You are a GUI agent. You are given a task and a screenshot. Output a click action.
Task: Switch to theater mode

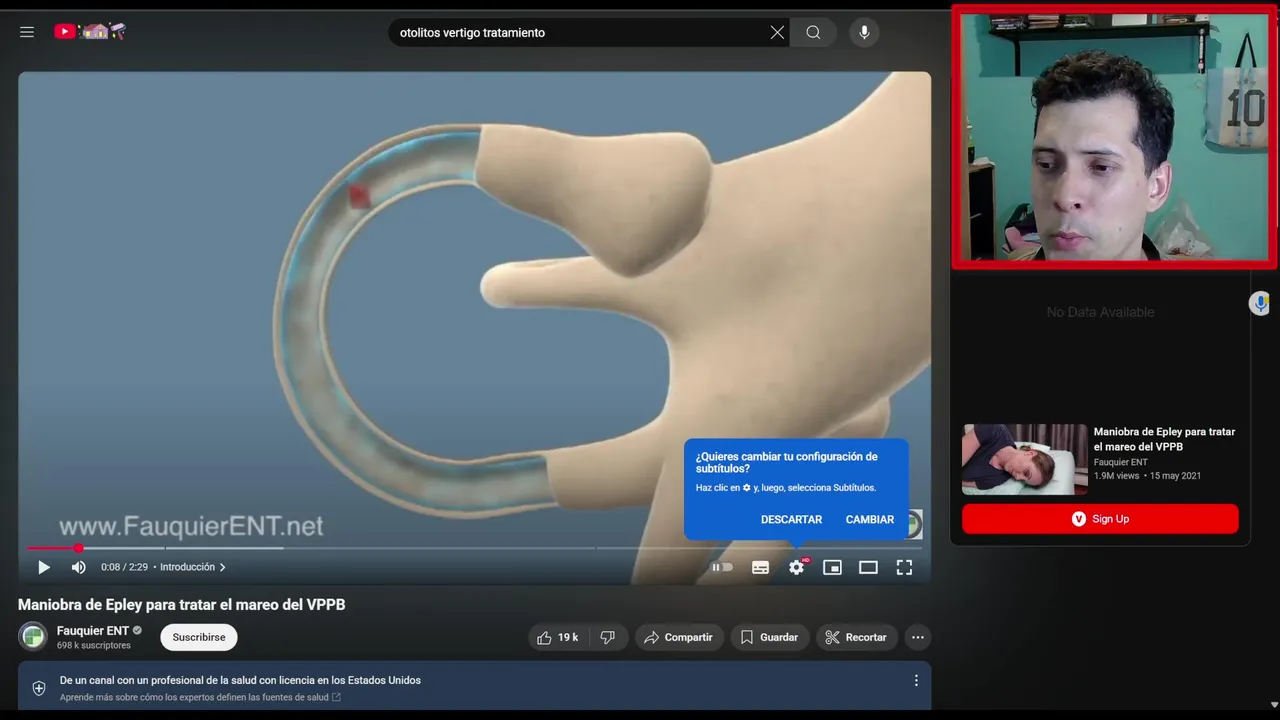pyautogui.click(x=868, y=567)
